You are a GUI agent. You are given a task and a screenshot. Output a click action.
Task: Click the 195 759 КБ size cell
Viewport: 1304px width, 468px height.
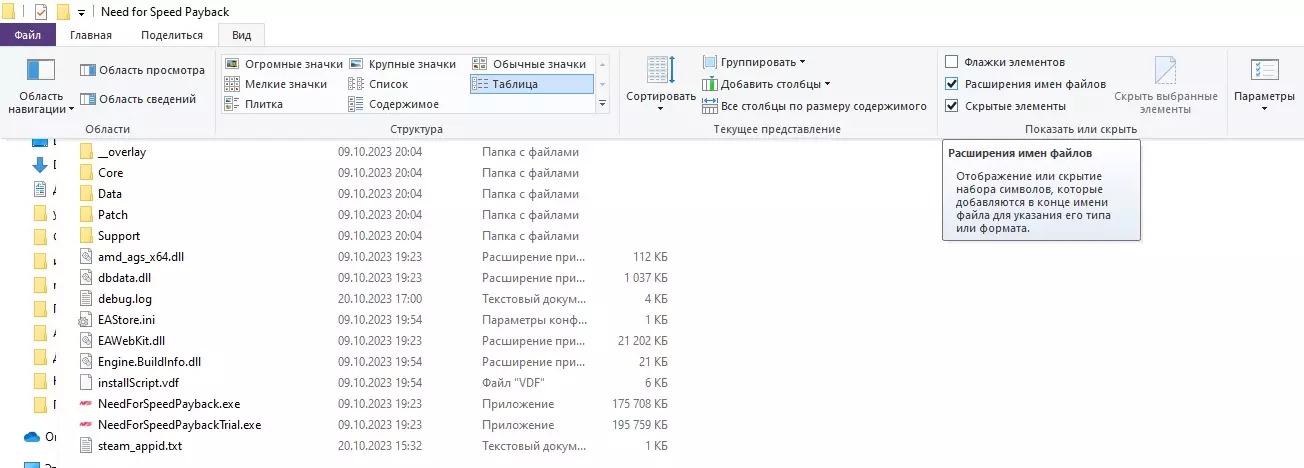point(639,425)
